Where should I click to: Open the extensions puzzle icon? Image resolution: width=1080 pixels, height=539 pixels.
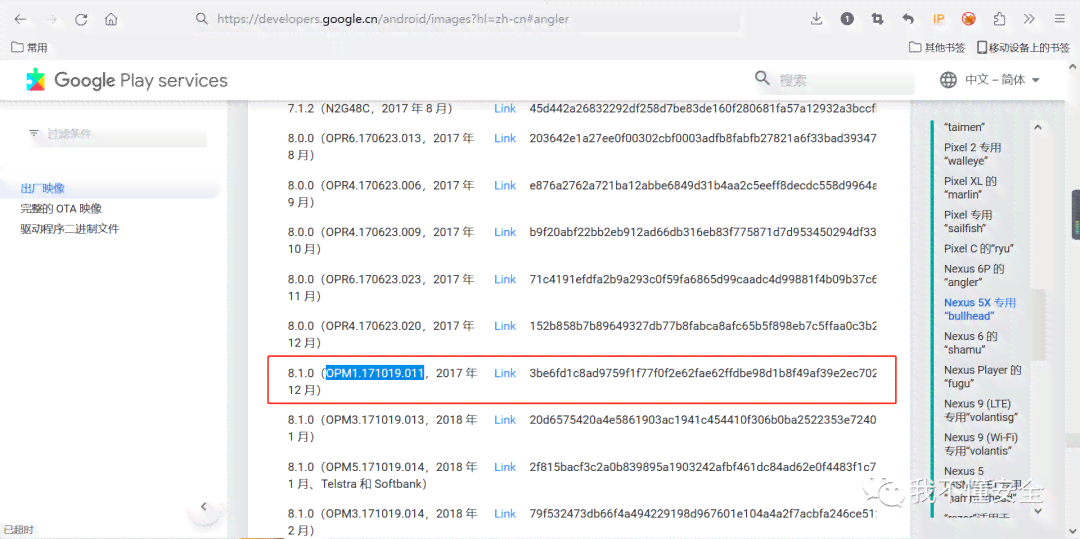pyautogui.click(x=999, y=19)
